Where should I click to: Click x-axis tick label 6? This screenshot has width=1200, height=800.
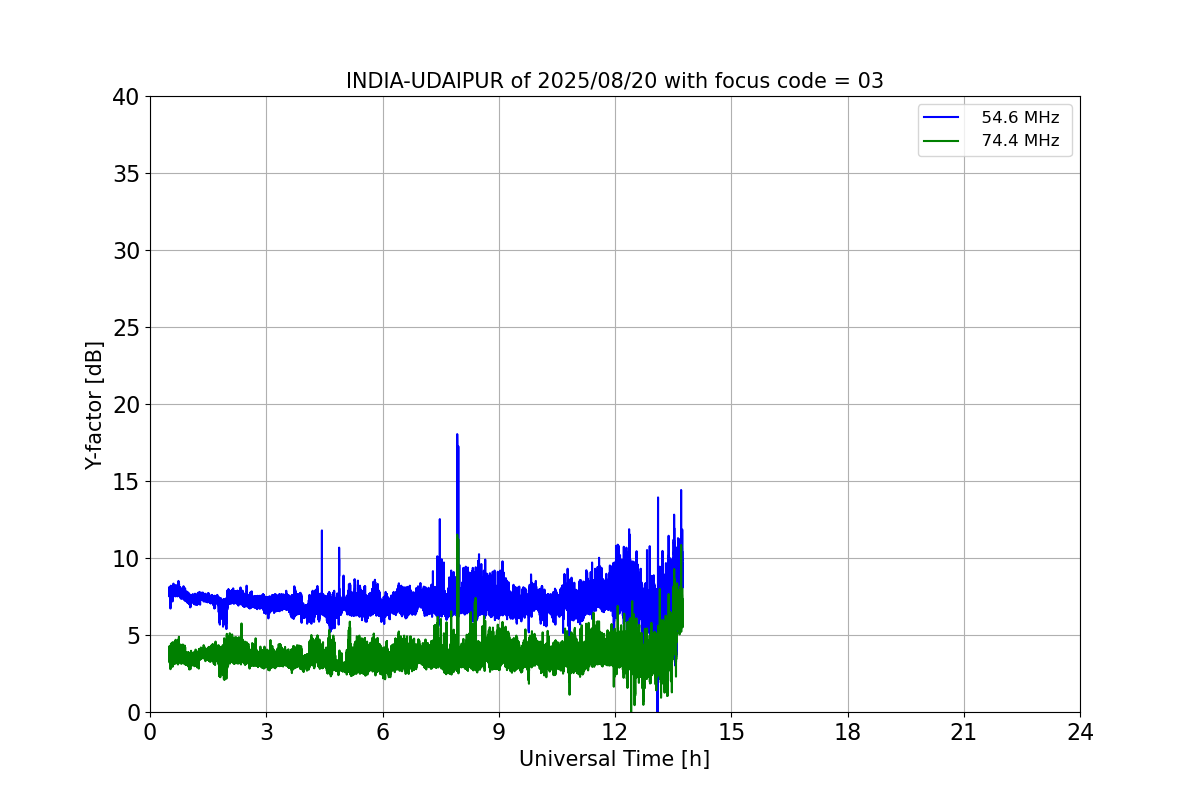[x=382, y=732]
